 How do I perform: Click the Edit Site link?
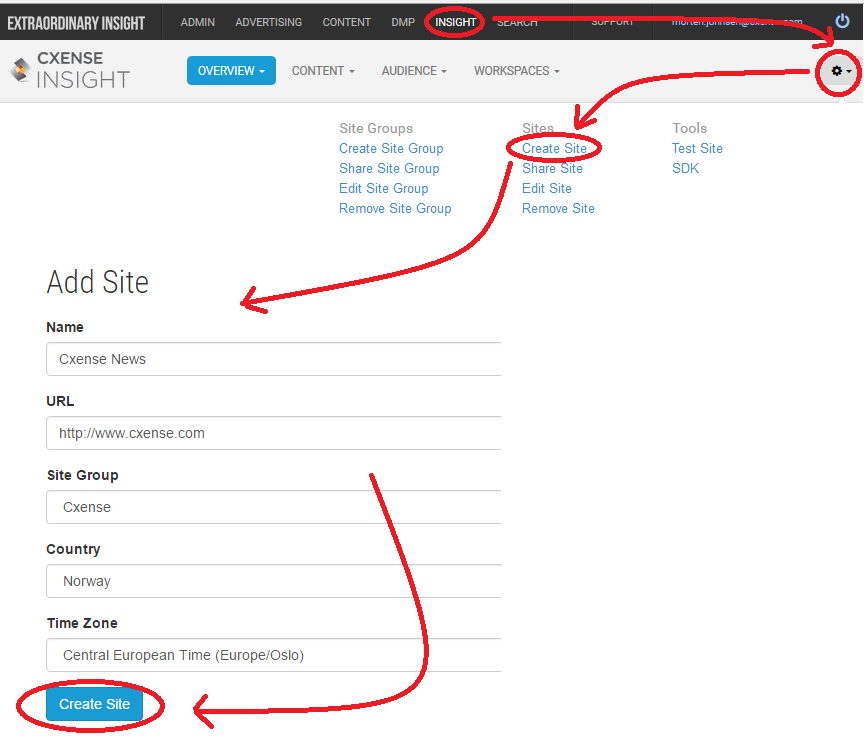pos(547,188)
